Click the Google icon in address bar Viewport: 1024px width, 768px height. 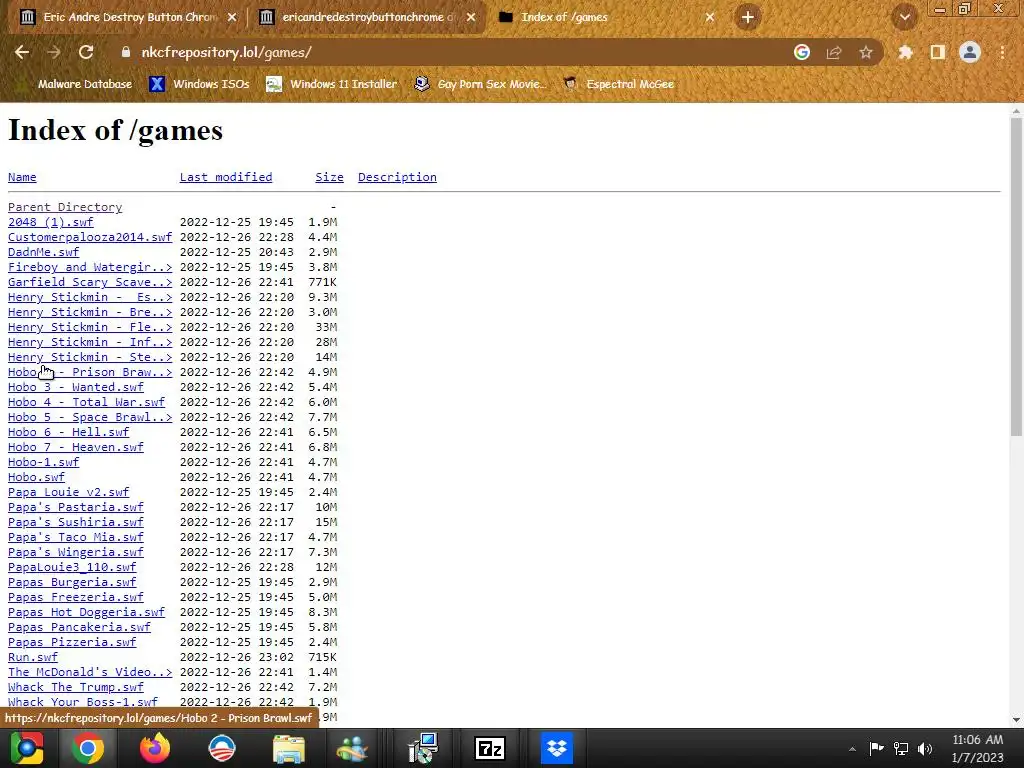[x=802, y=52]
